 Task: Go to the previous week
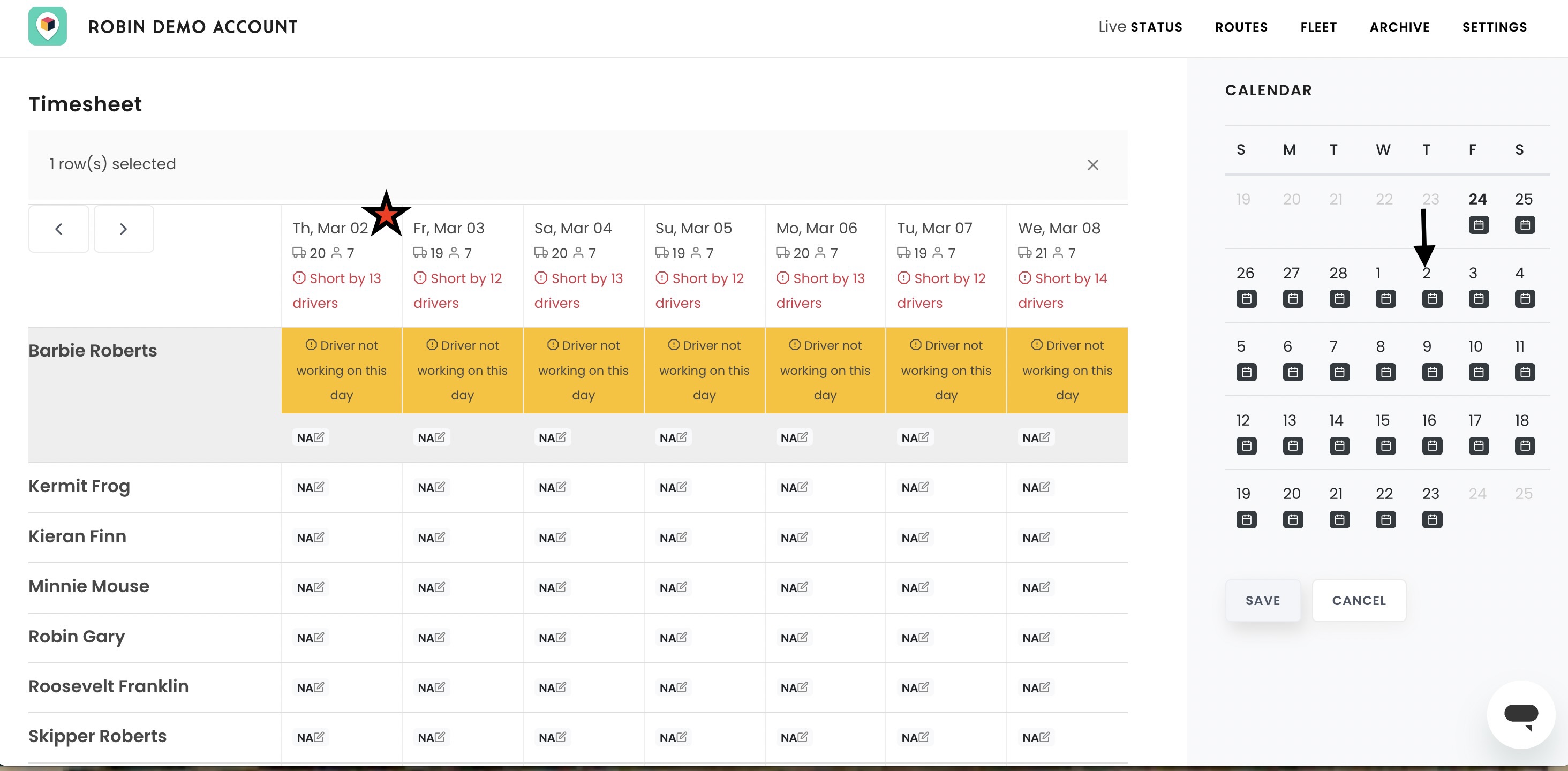pos(58,229)
